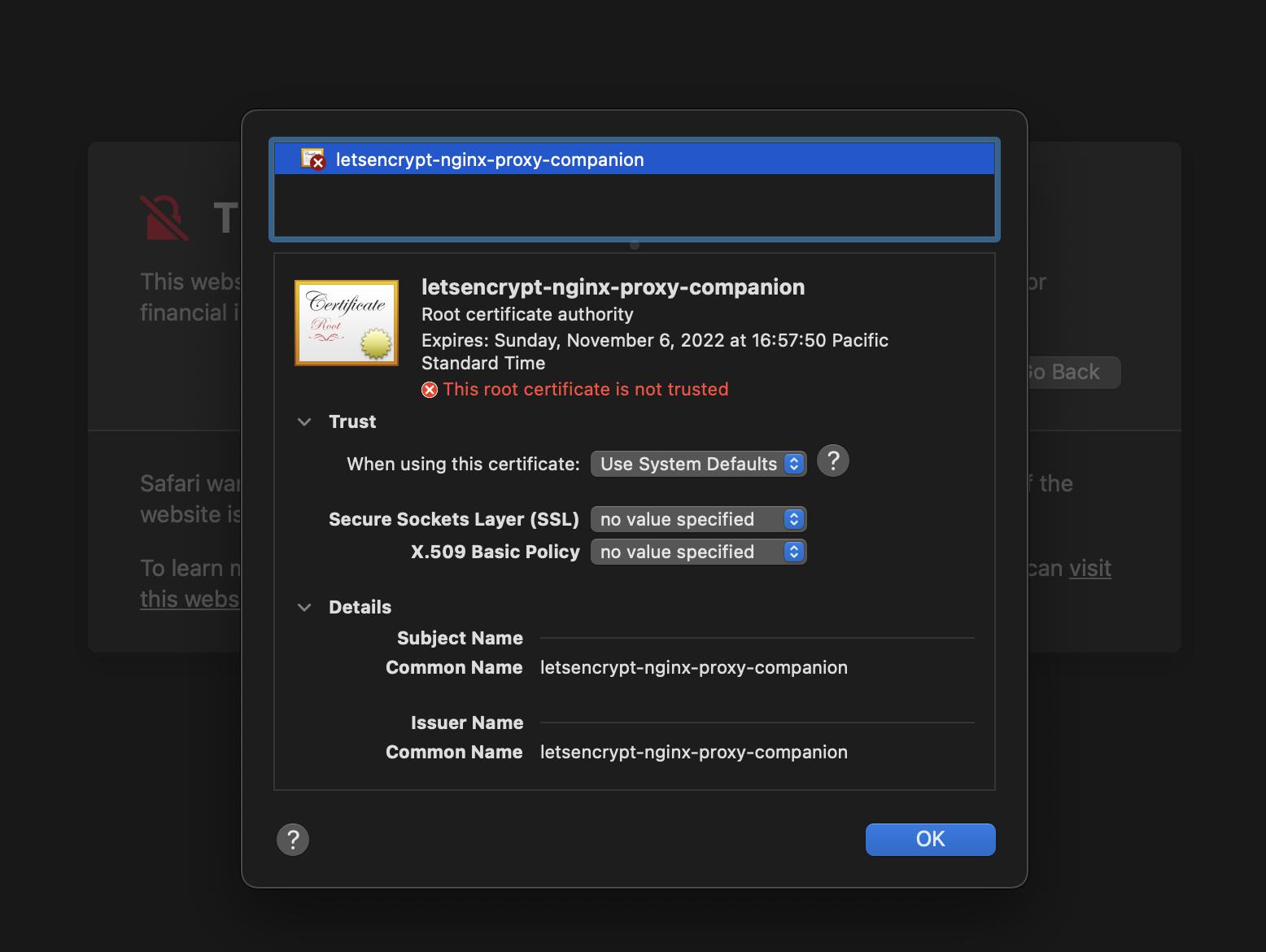Open the 'Use System Defaults' dropdown

697,463
